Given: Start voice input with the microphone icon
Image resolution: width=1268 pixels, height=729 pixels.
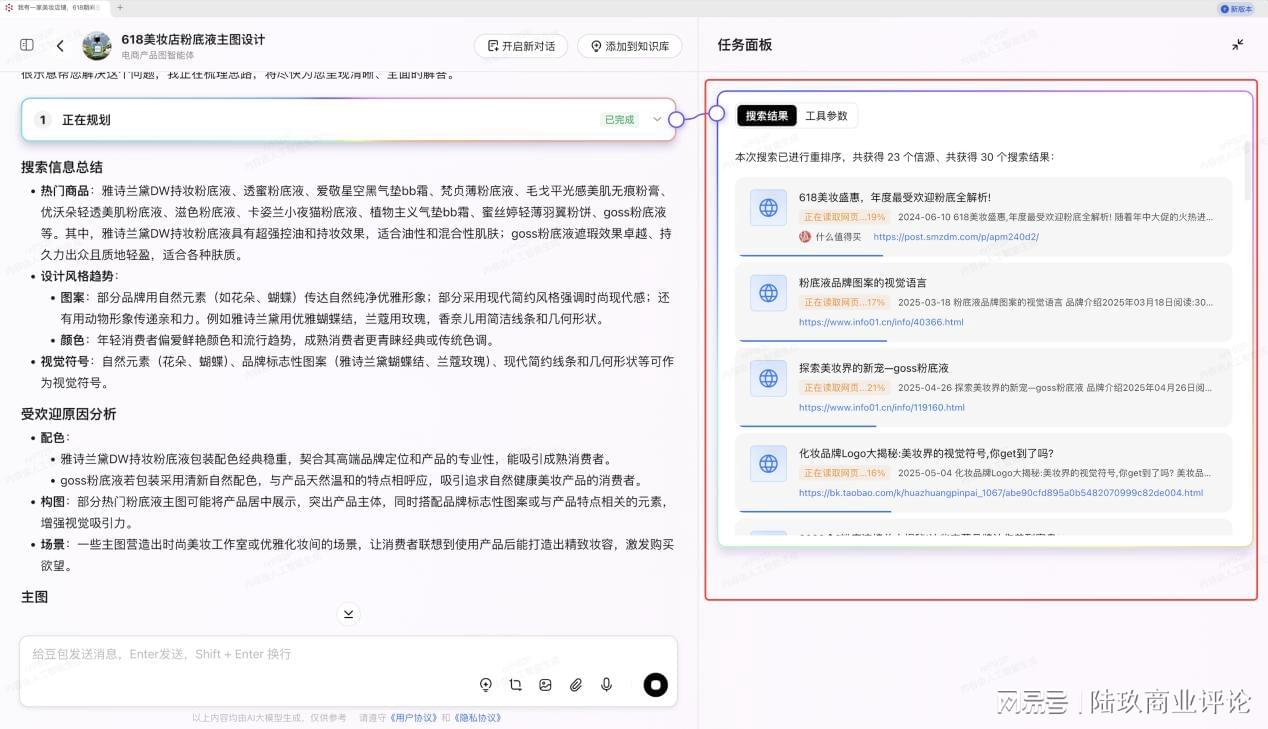Looking at the screenshot, I should click(606, 685).
